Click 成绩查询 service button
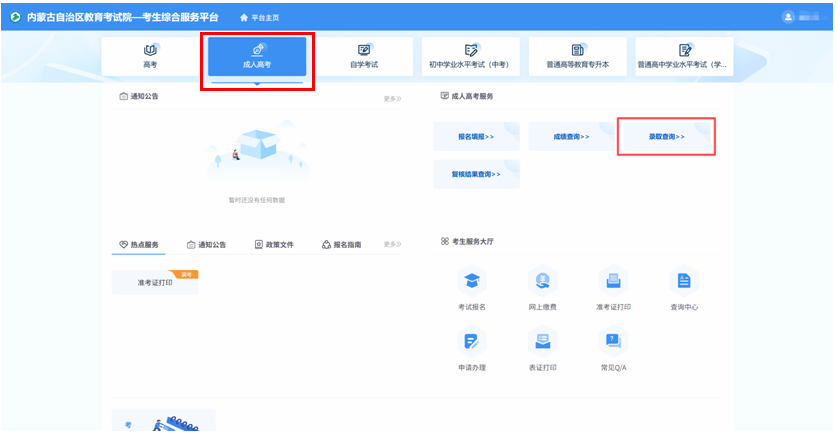Screen dimensions: 836x434 572,136
